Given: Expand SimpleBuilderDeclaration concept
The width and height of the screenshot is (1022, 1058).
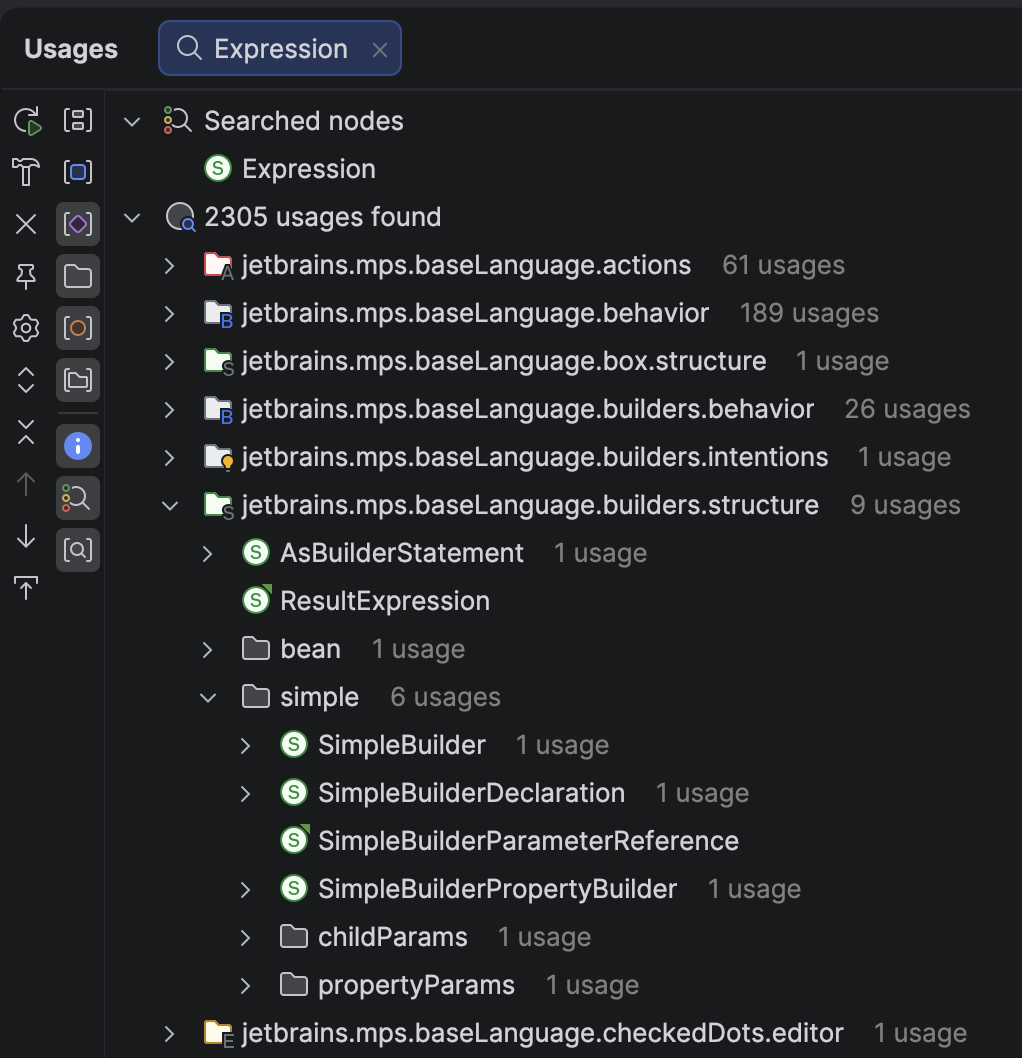Looking at the screenshot, I should (246, 794).
